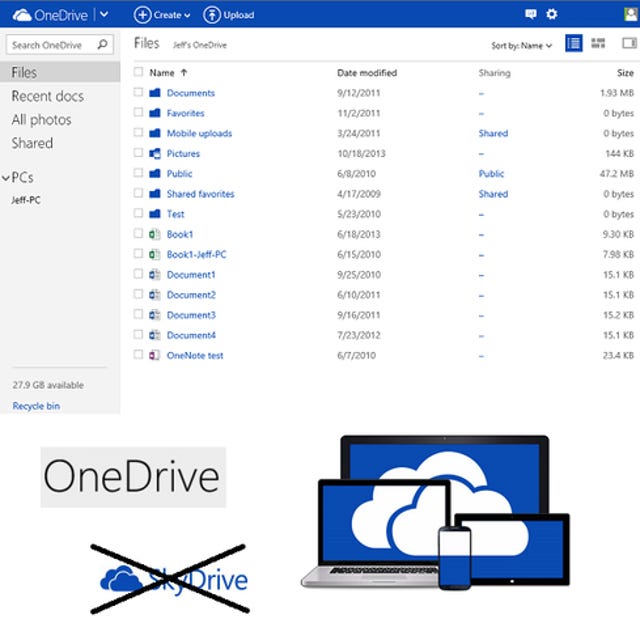Click the Book1 Excel file icon

point(154,234)
